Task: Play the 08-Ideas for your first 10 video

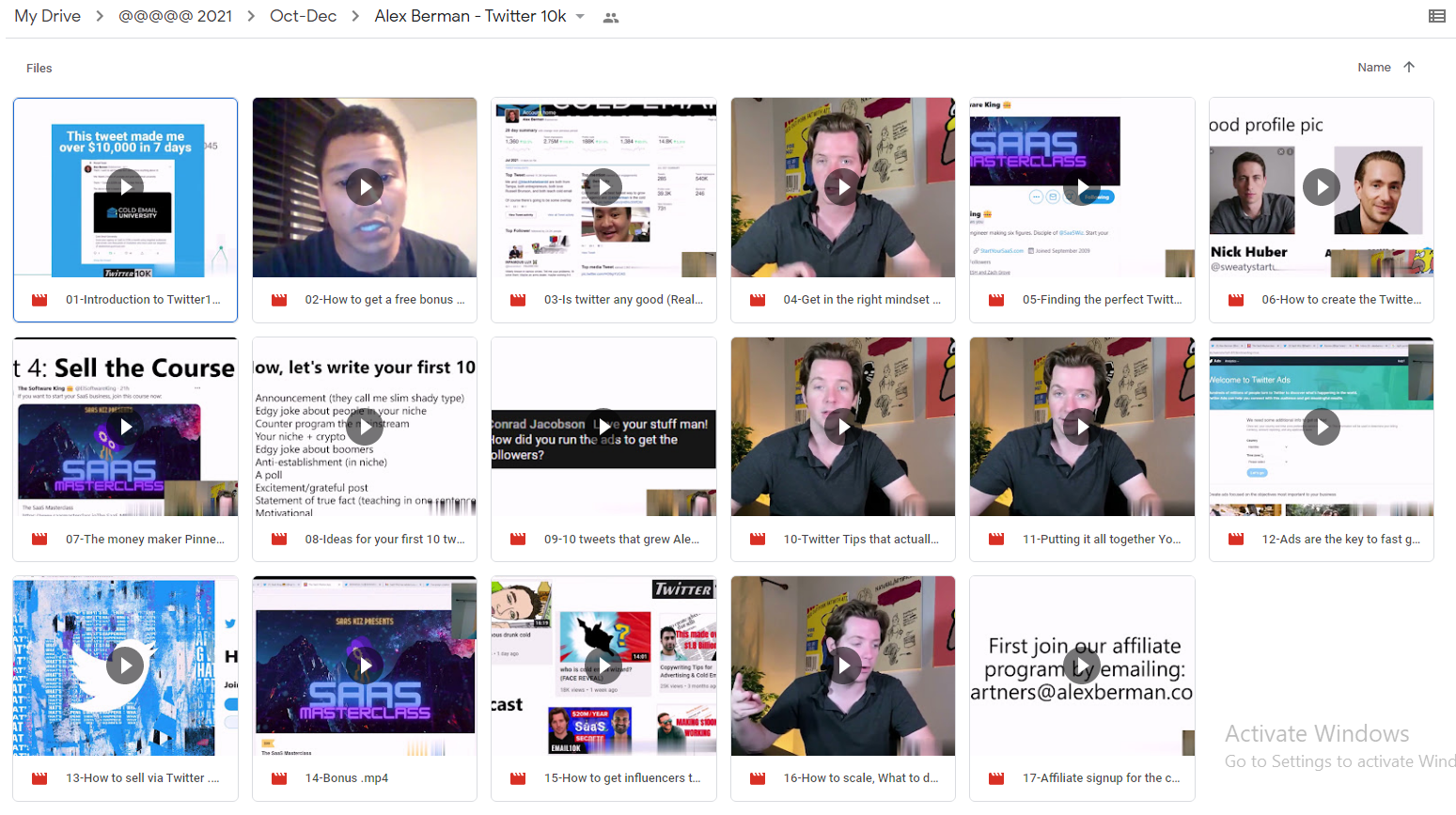Action: [365, 427]
